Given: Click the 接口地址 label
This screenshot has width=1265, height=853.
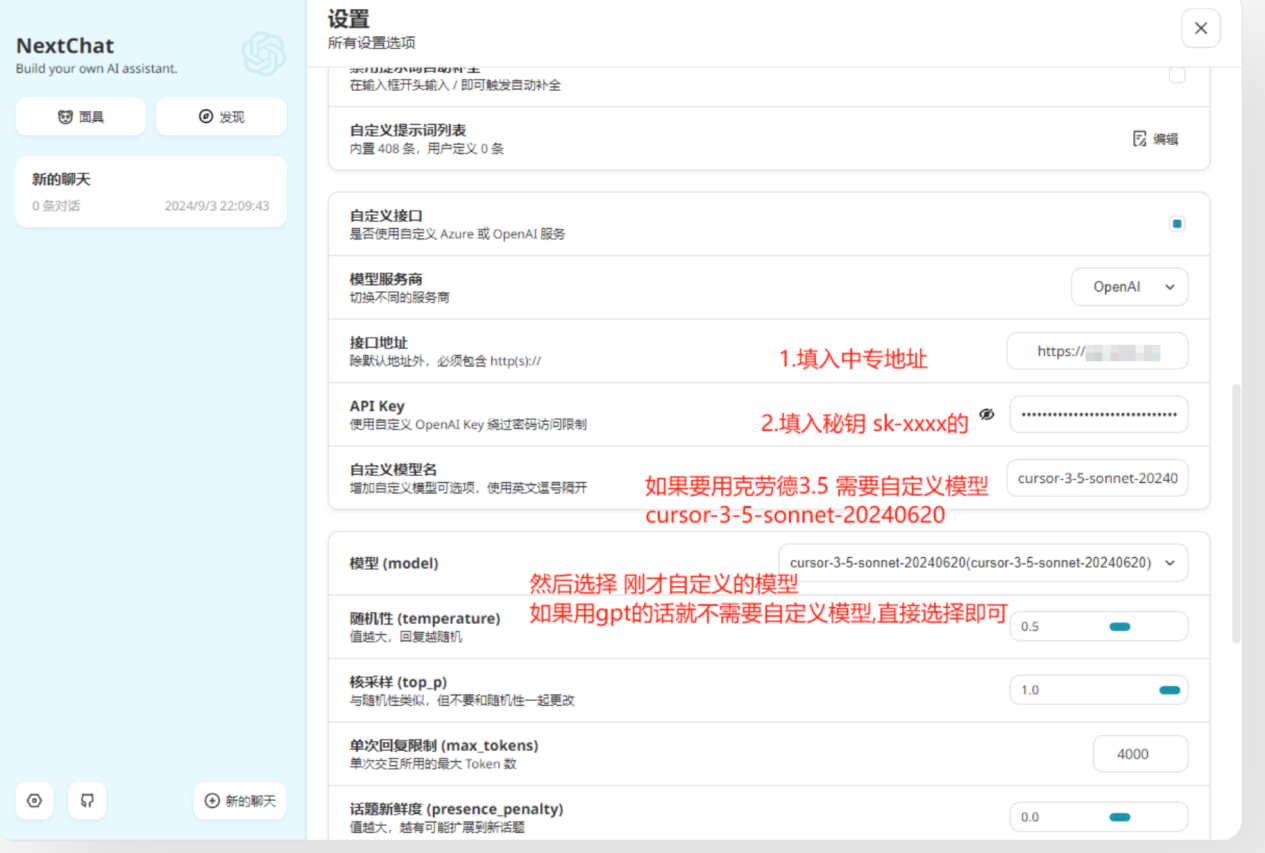Looking at the screenshot, I should coord(378,343).
